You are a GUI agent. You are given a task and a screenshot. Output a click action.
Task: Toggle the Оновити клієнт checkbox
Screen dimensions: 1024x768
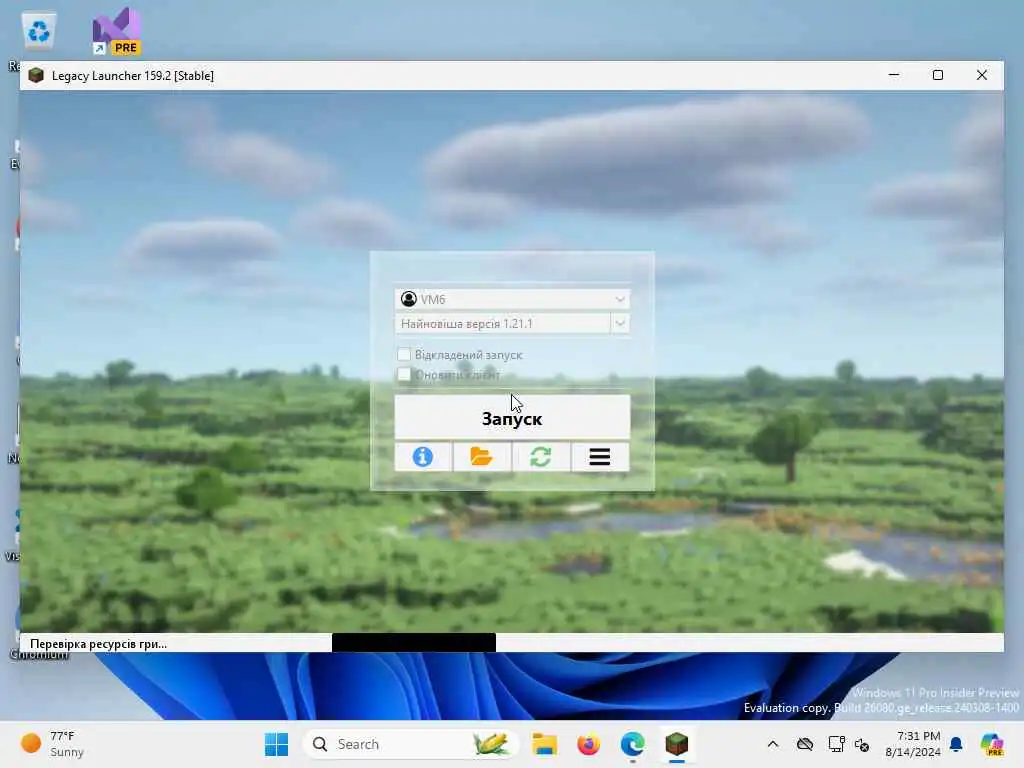click(404, 374)
